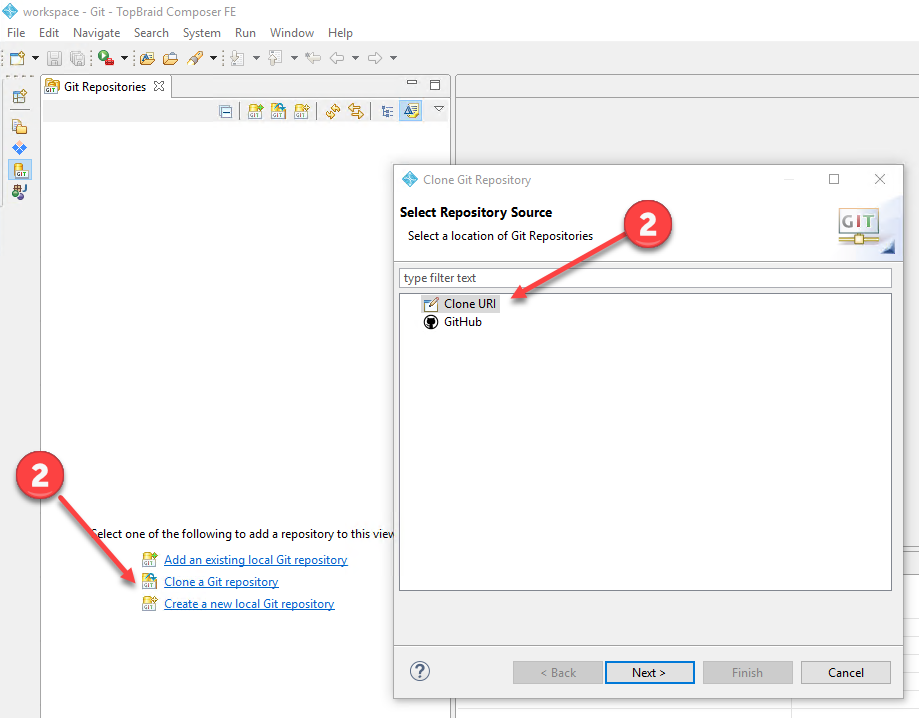Click the Cancel button in Clone dialog
The width and height of the screenshot is (919, 718).
pos(846,673)
